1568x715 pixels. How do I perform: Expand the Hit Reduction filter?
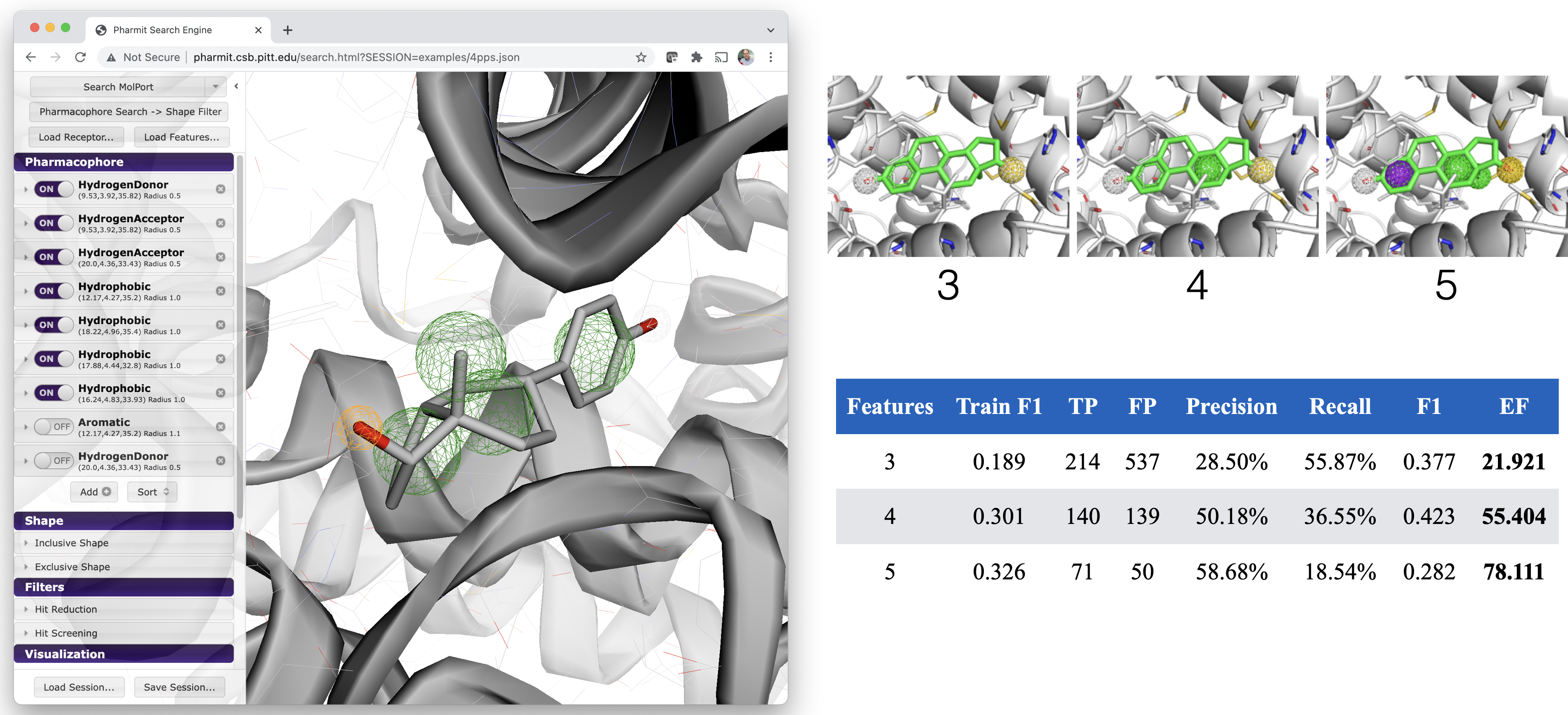123,609
